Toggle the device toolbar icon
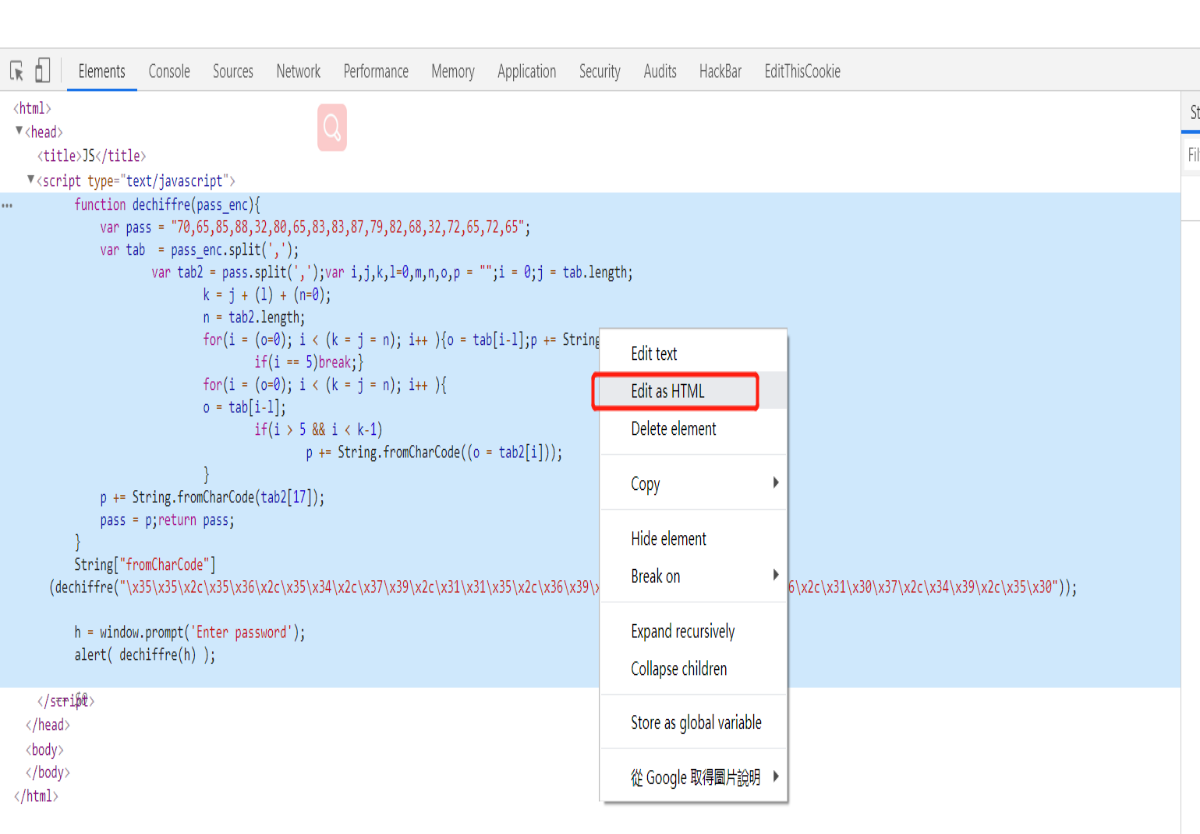This screenshot has height=834, width=1200. [42, 71]
